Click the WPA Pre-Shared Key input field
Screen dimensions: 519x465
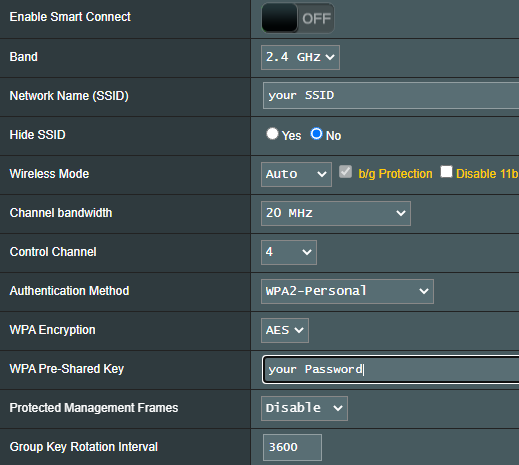pyautogui.click(x=391, y=370)
